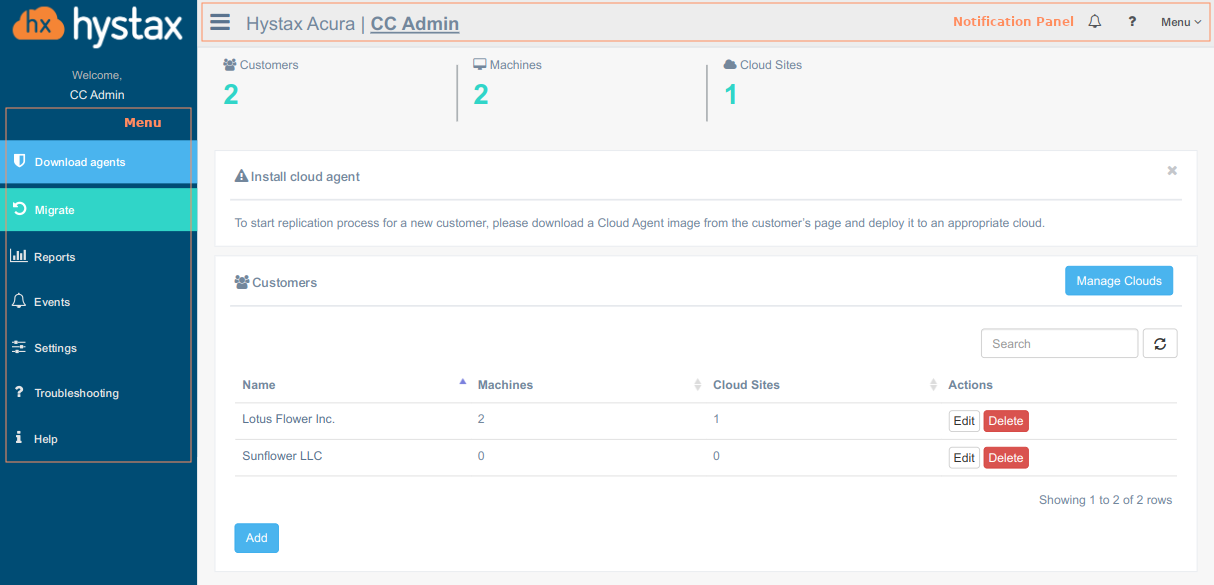This screenshot has height=585, width=1214.
Task: Open the Reports sidebar item
Action: coord(55,257)
